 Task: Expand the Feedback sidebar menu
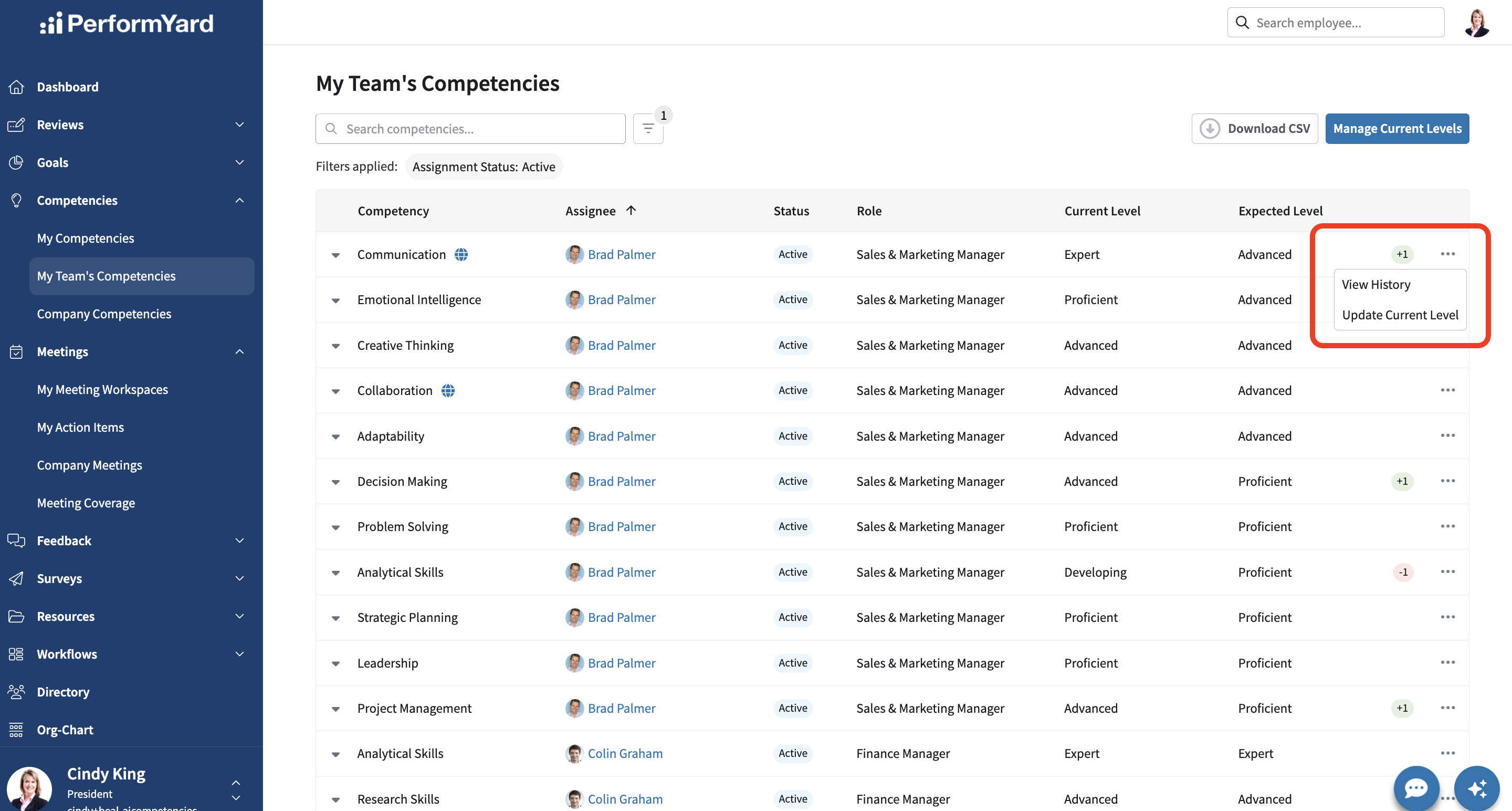239,540
